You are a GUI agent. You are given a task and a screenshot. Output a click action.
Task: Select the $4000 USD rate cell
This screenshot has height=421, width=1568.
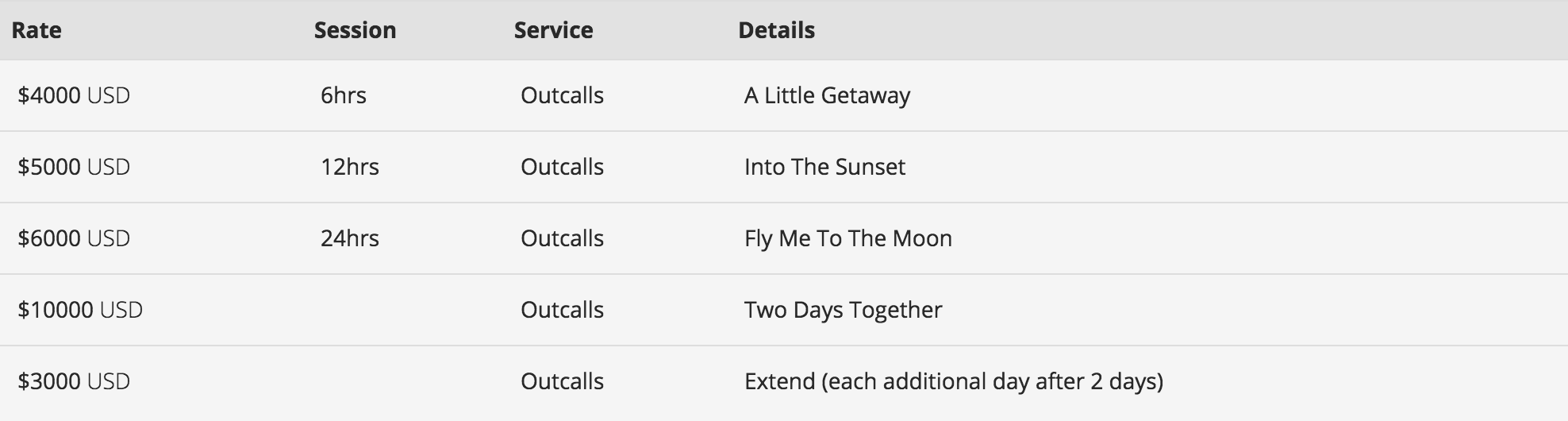coord(74,95)
